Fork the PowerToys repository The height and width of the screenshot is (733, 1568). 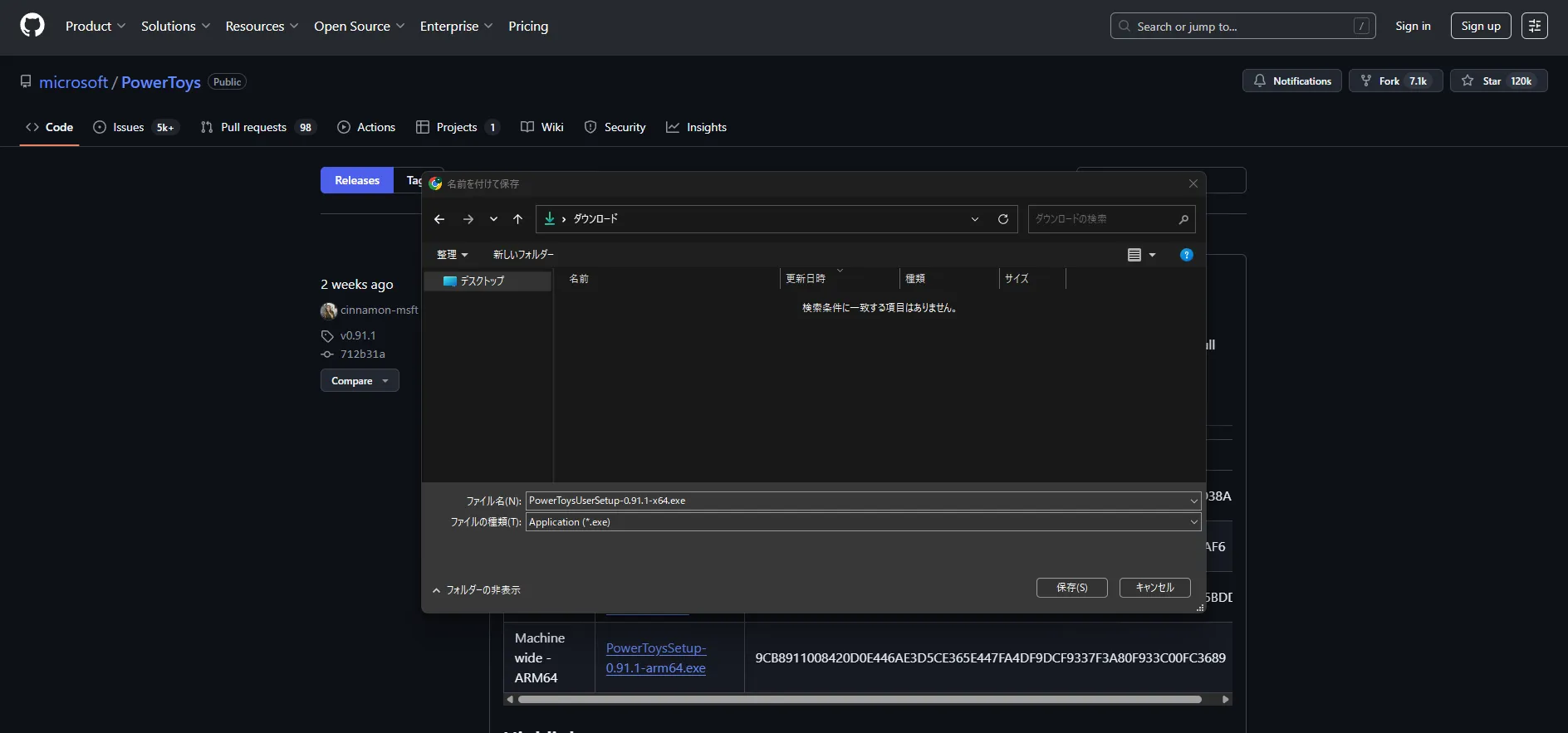[1395, 81]
